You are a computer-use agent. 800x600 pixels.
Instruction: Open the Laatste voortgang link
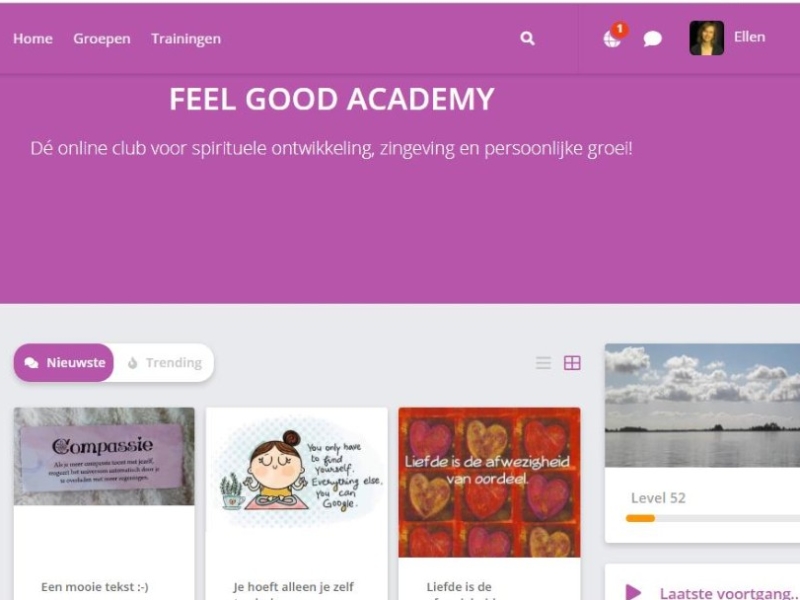click(730, 593)
